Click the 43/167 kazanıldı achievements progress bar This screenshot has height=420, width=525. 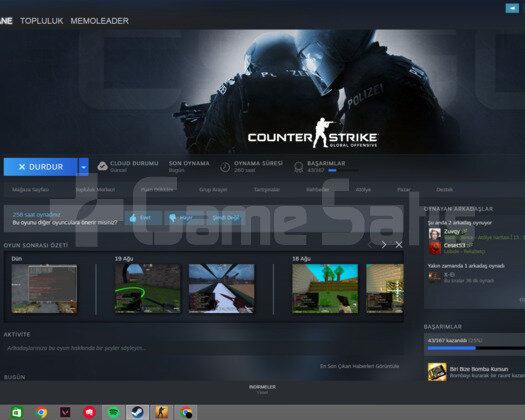tap(476, 348)
